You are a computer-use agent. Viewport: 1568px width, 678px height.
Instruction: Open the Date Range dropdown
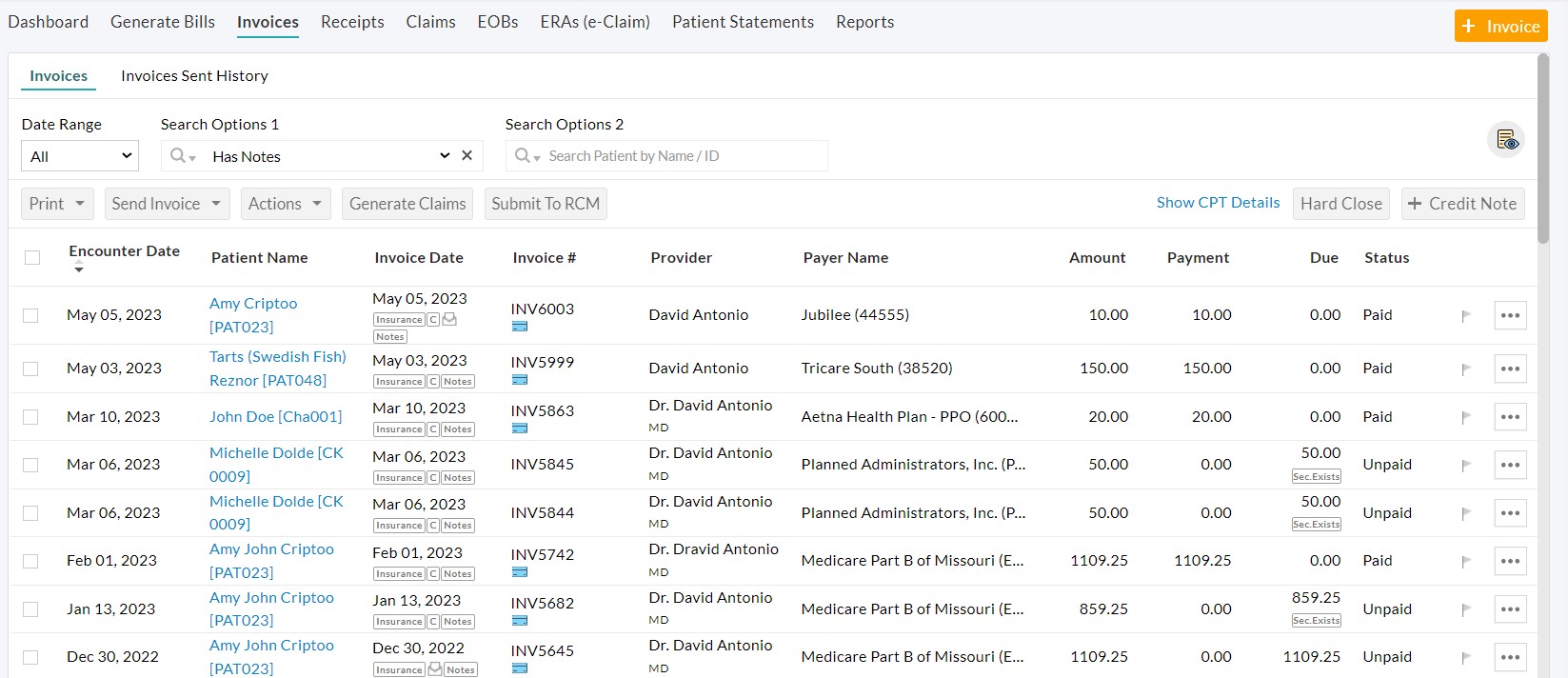80,156
